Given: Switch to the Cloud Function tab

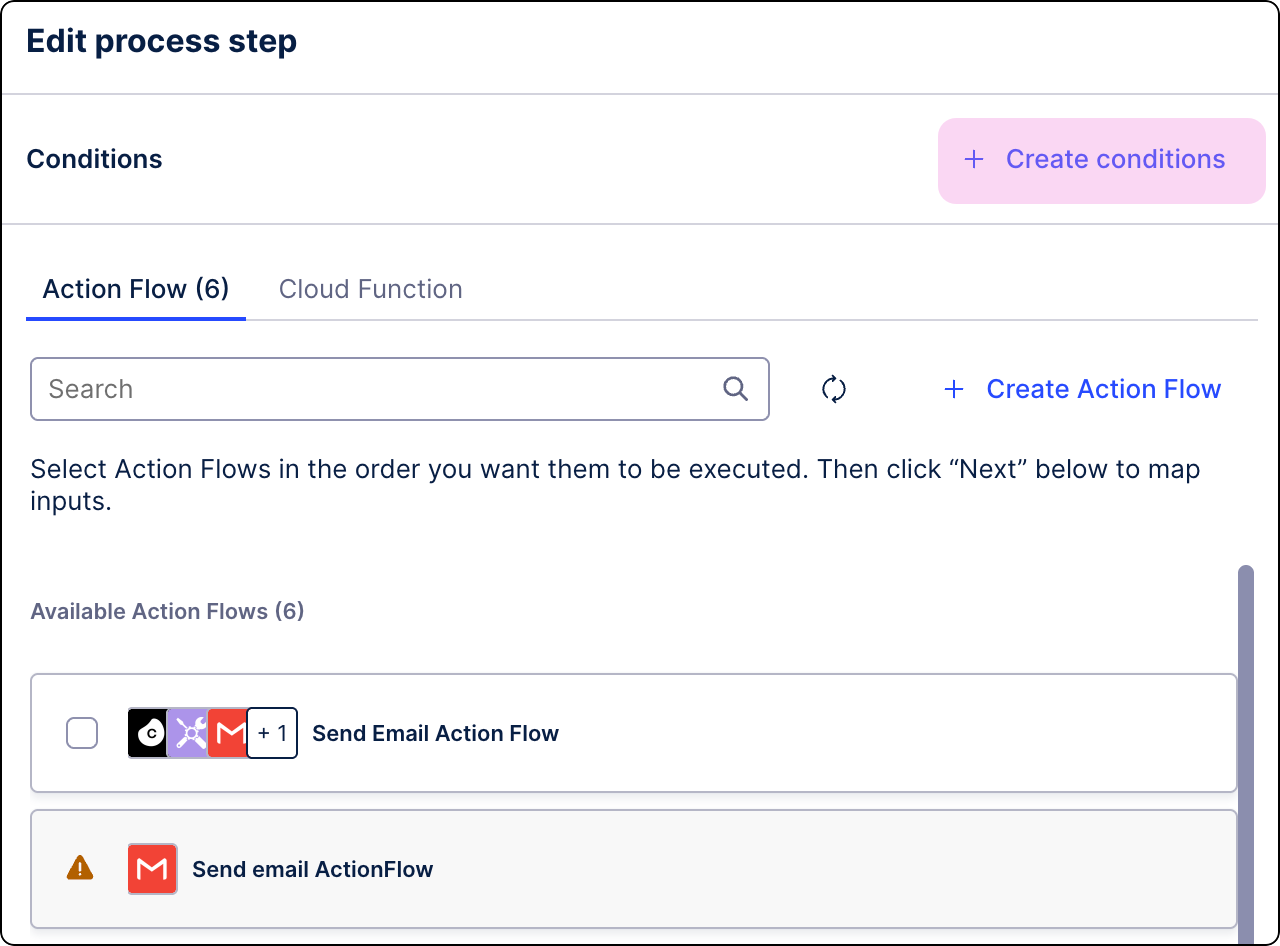Looking at the screenshot, I should pos(371,289).
